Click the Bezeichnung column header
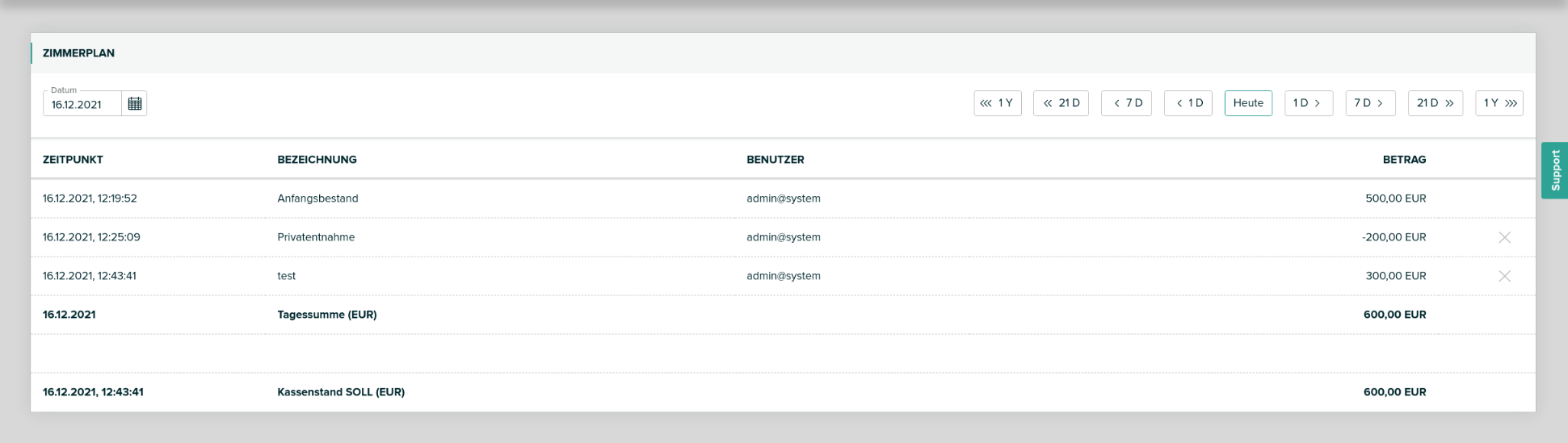The height and width of the screenshot is (443, 1568). [x=317, y=160]
